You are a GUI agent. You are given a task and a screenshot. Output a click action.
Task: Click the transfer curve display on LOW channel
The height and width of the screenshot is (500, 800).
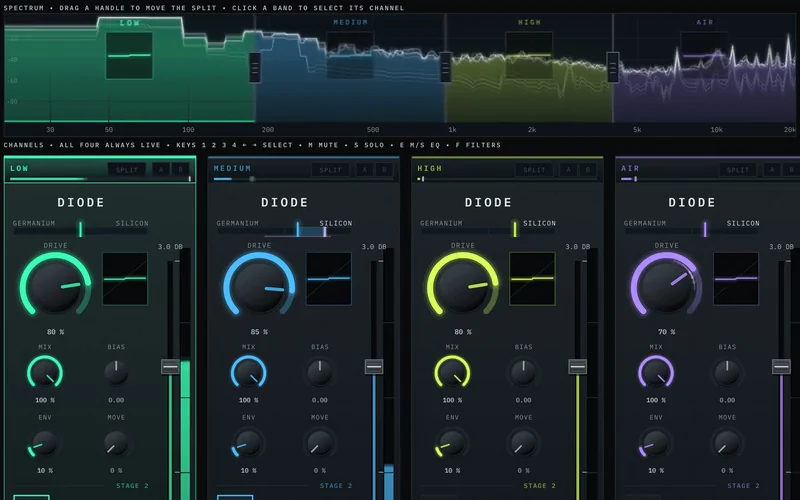click(124, 279)
